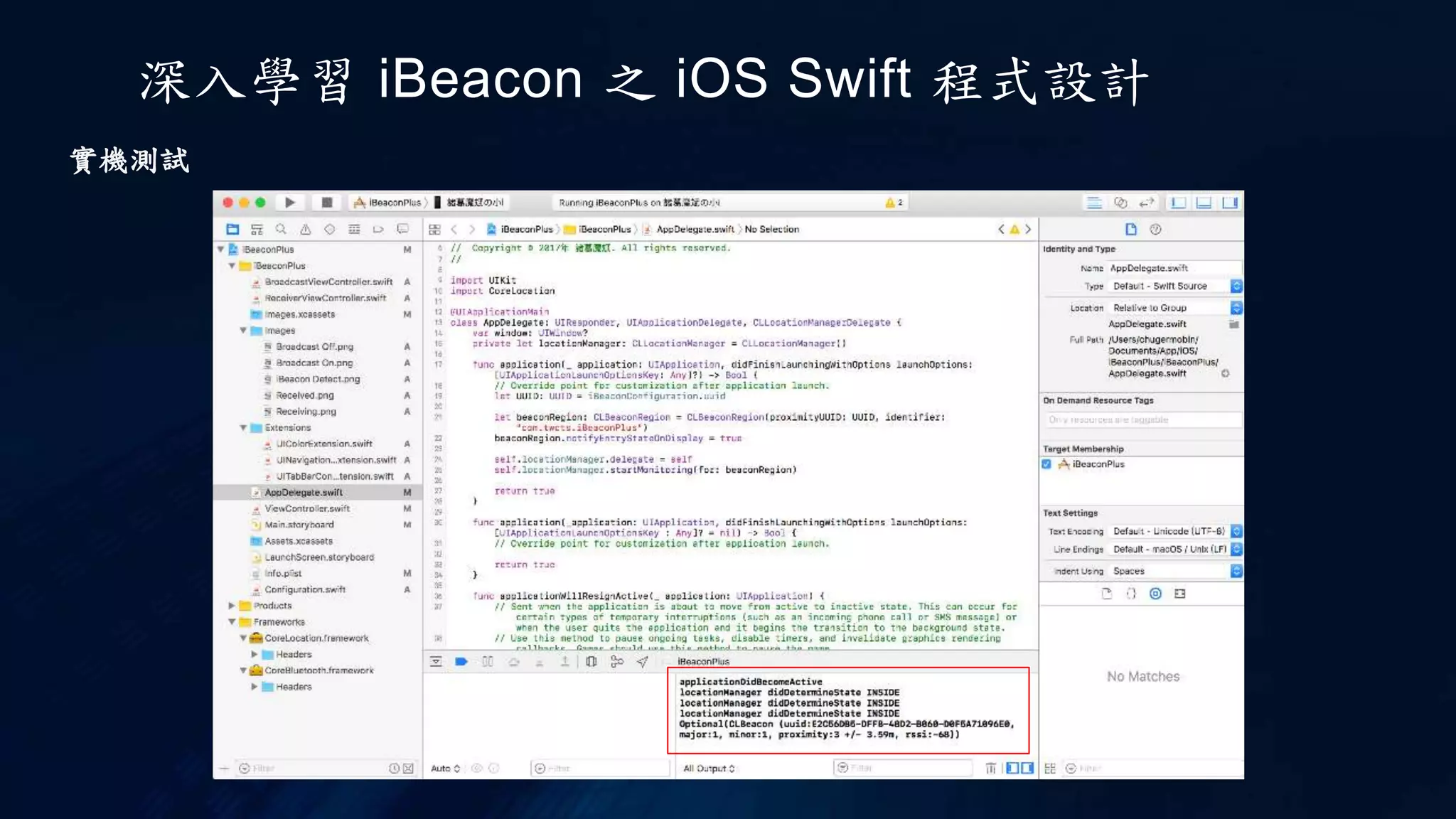Open the test navigator diamond icon
This screenshot has height=819, width=1456.
coord(329,229)
